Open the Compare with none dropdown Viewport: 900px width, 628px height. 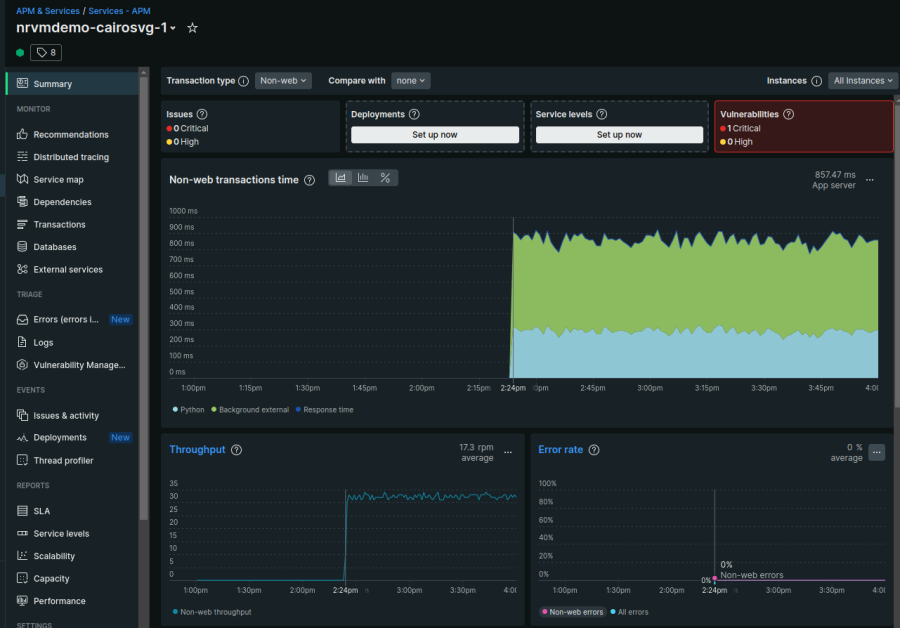point(410,81)
